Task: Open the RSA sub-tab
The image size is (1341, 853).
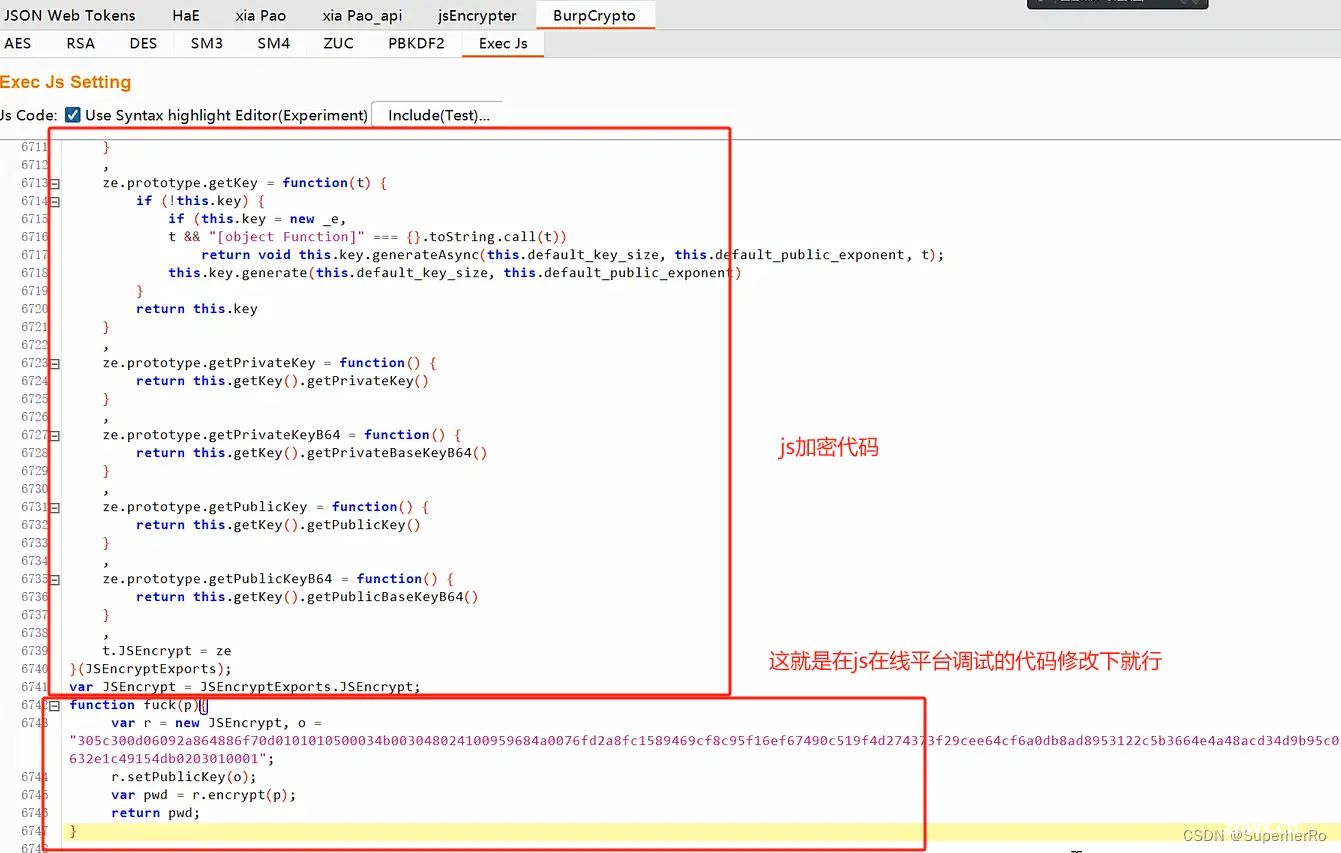Action: 81,43
